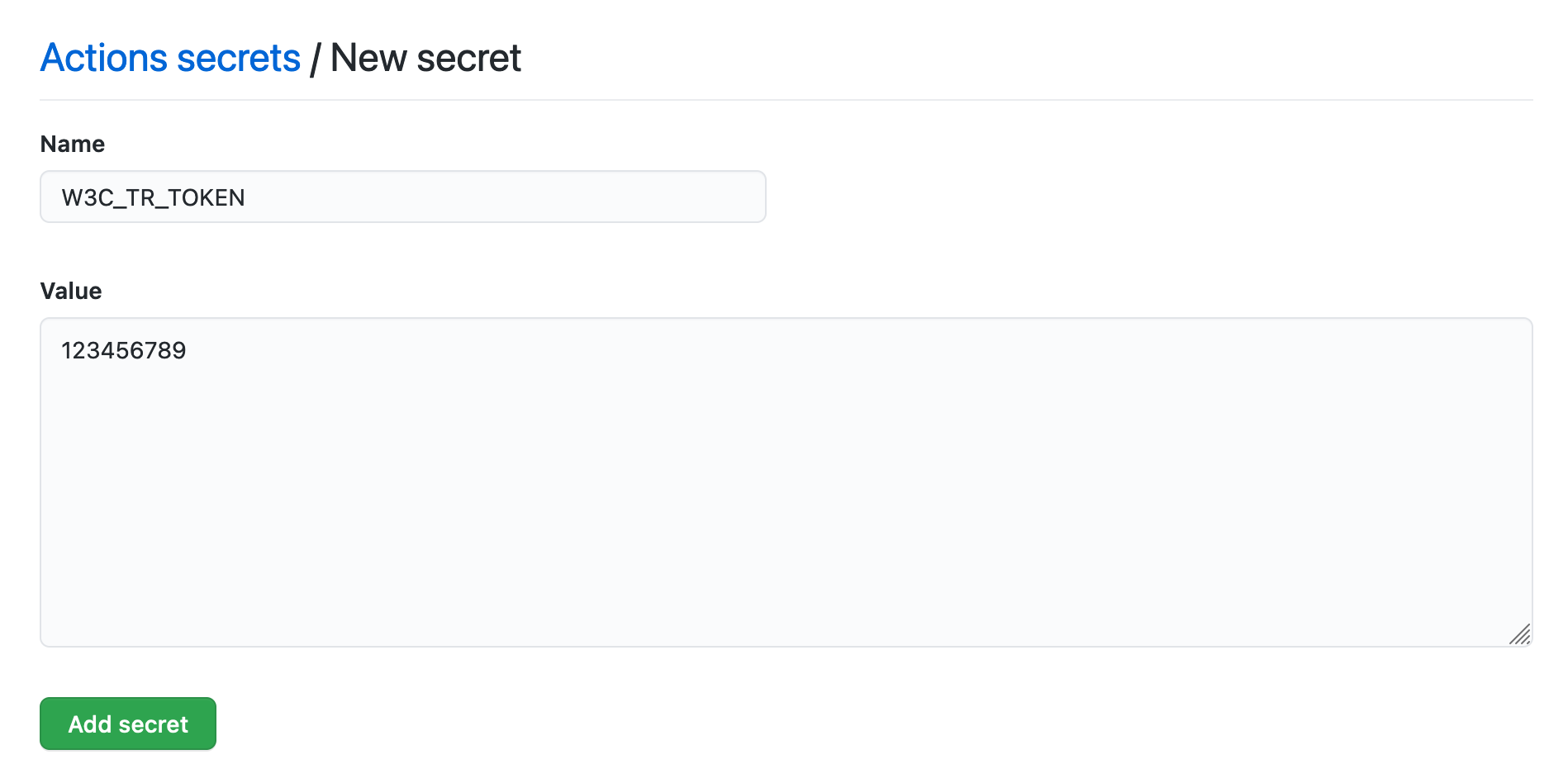Place cursor on 123456789 value text
The image size is (1568, 783).
point(124,351)
